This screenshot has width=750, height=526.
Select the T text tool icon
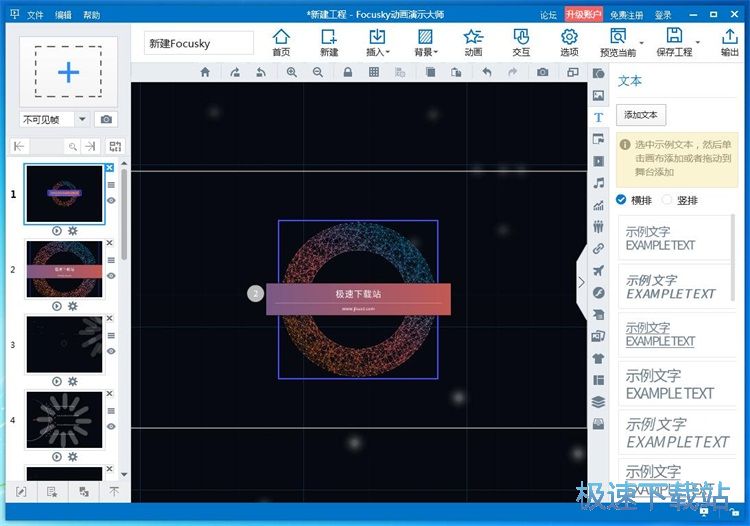coord(598,117)
